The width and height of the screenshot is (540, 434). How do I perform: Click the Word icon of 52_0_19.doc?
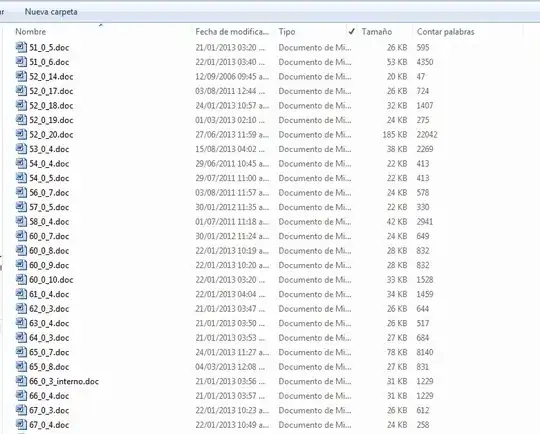click(21, 120)
